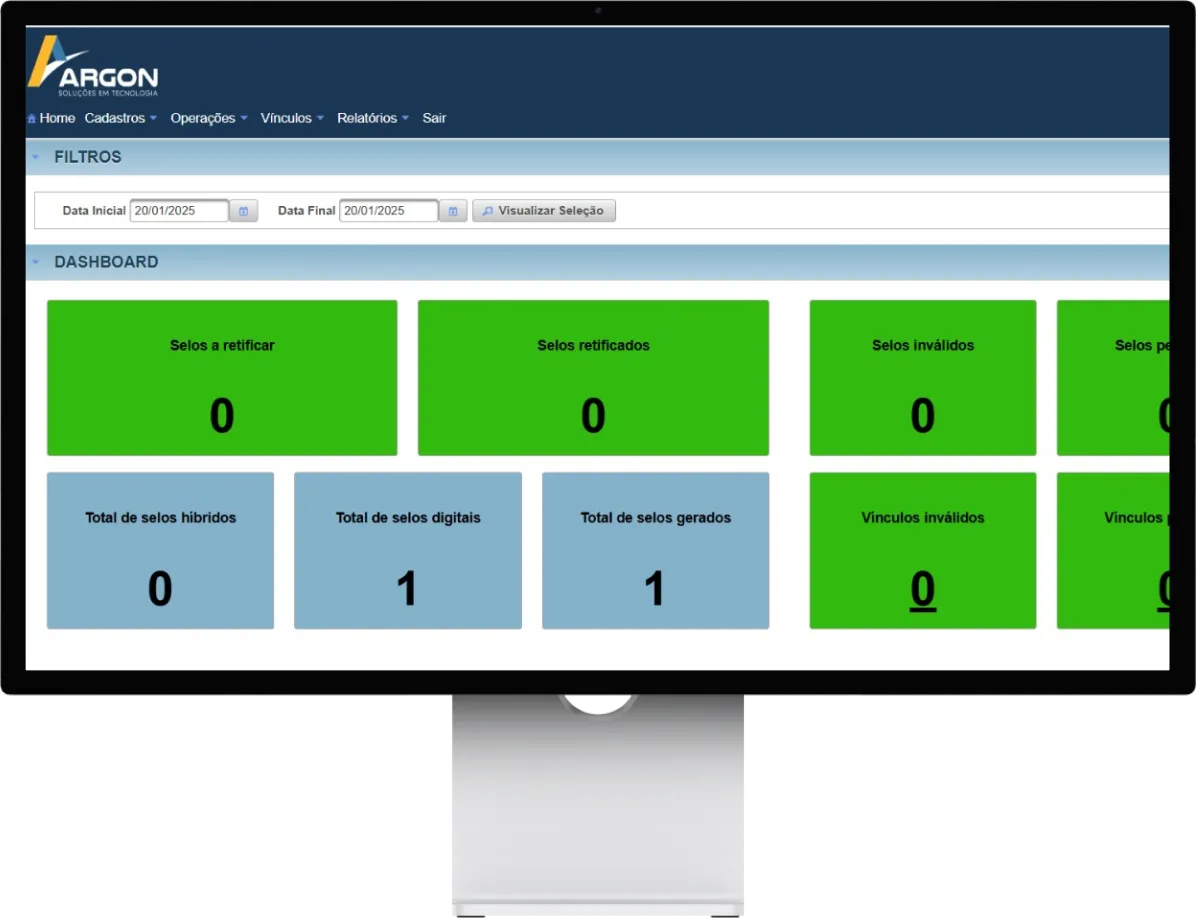The width and height of the screenshot is (1196, 918).
Task: Click the Vínculos inválidos count link
Action: (x=922, y=591)
